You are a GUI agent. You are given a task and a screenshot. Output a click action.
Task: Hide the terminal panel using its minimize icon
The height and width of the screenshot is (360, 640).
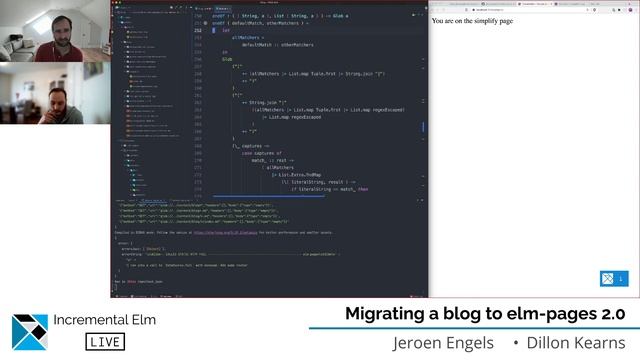point(422,200)
